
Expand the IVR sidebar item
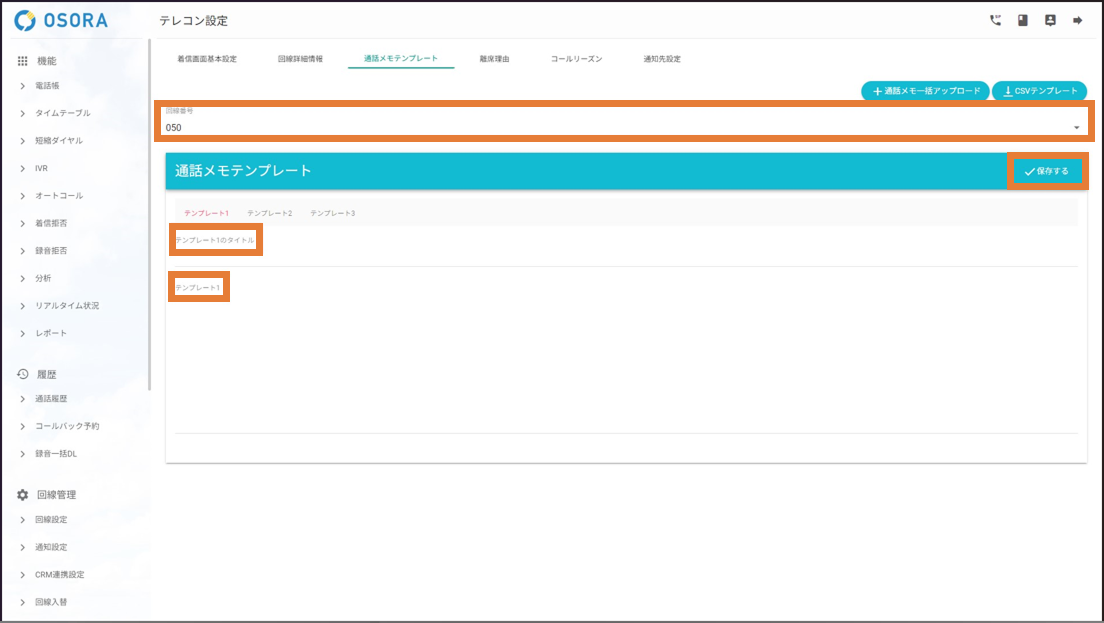(x=41, y=168)
